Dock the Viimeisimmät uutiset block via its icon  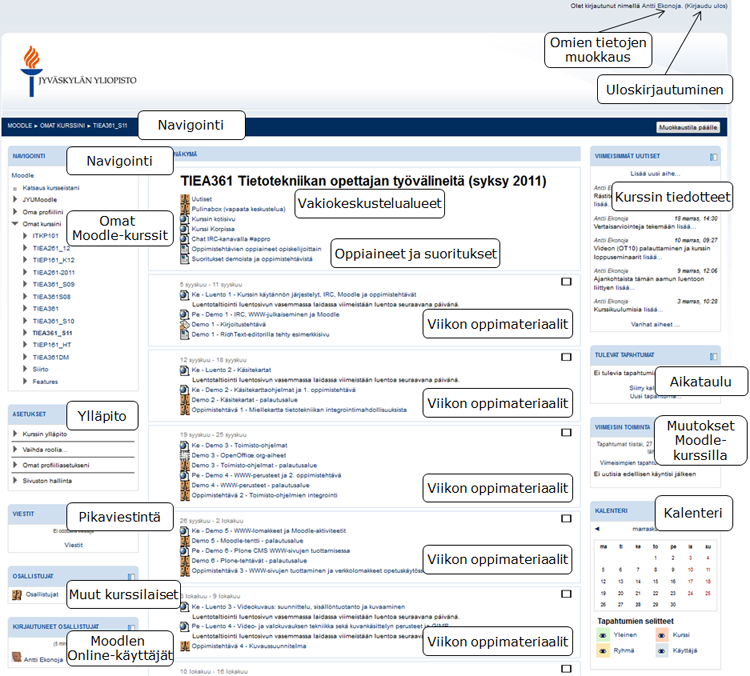[x=714, y=157]
